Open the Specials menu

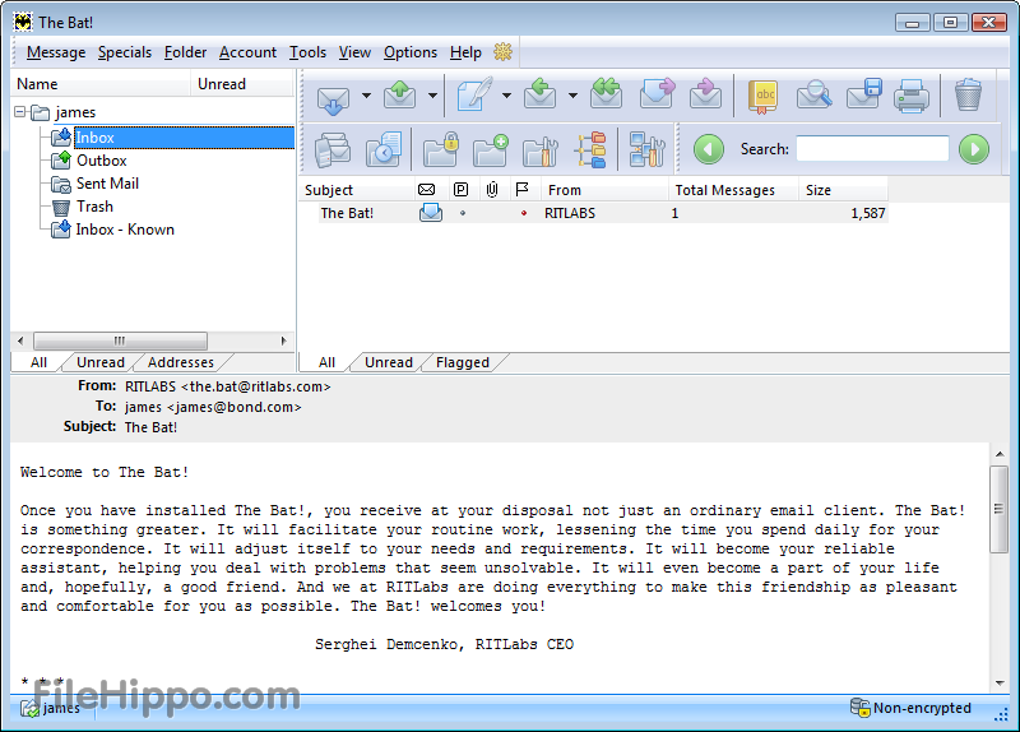pyautogui.click(x=125, y=52)
